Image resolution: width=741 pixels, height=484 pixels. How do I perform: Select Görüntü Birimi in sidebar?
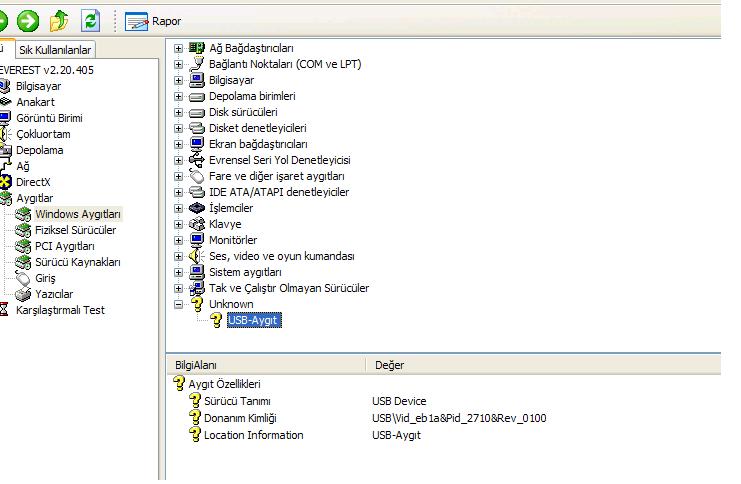click(49, 118)
